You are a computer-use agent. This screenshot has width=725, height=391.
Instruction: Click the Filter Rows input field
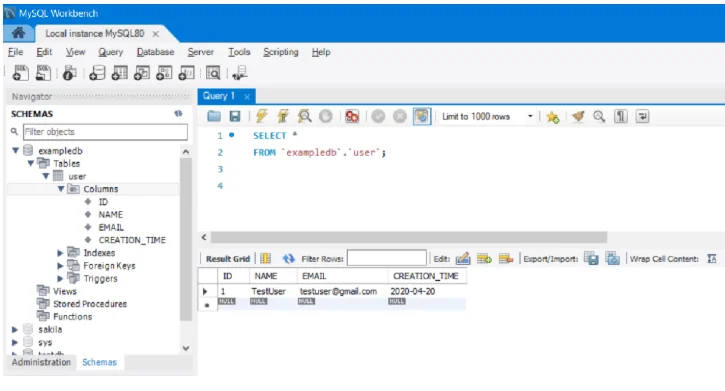tap(387, 258)
